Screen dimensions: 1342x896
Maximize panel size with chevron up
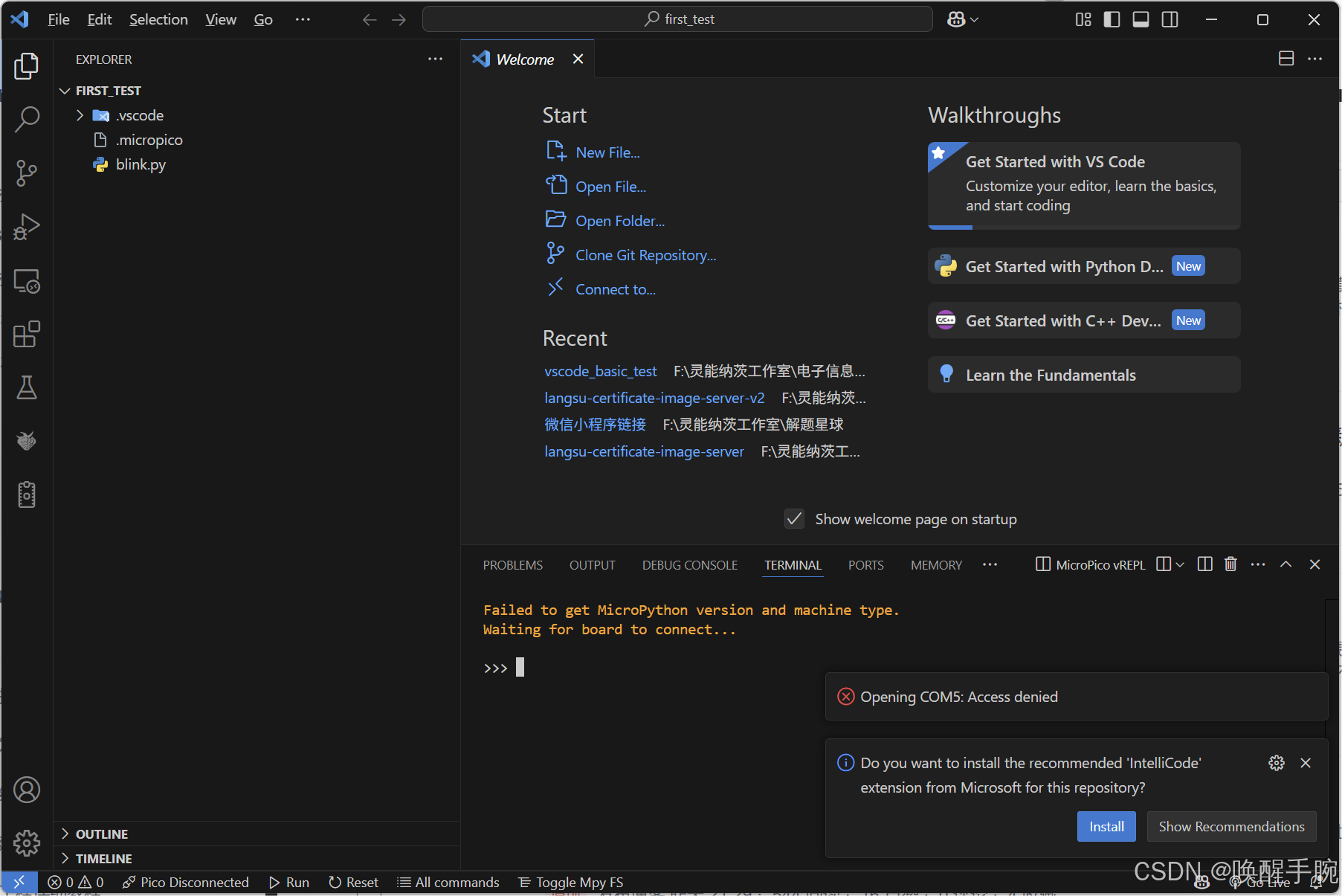click(x=1285, y=564)
